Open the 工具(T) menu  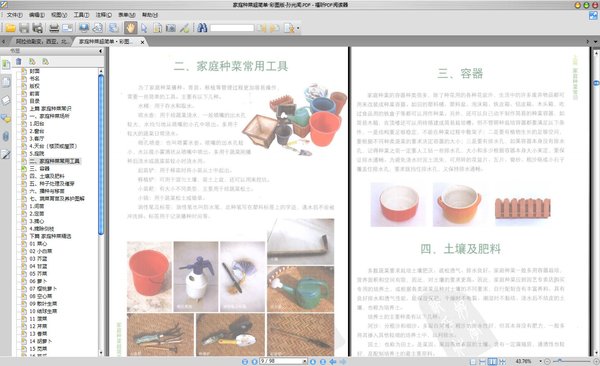click(x=82, y=15)
